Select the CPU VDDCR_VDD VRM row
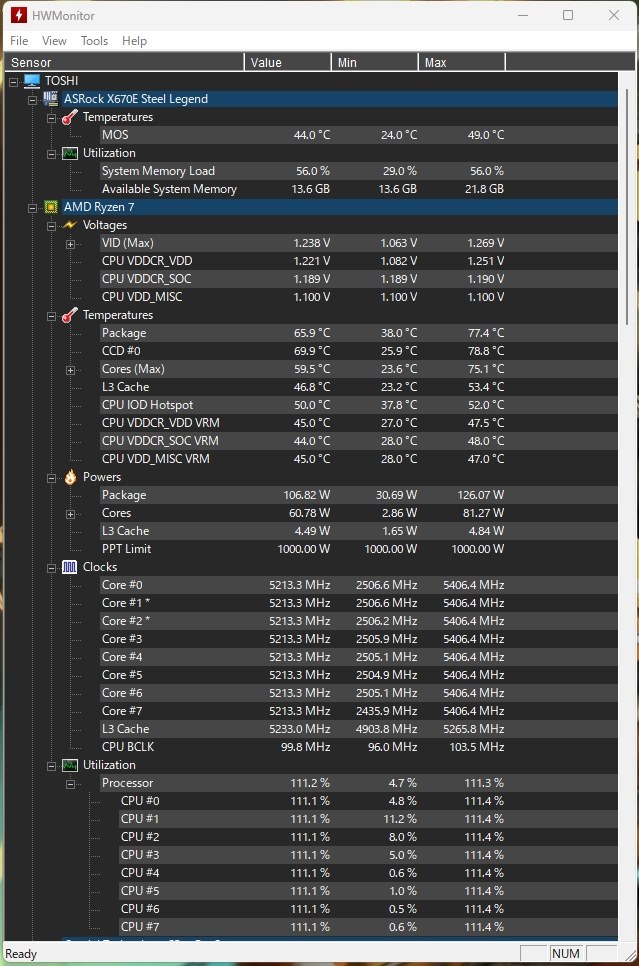The height and width of the screenshot is (966, 639). 359,423
